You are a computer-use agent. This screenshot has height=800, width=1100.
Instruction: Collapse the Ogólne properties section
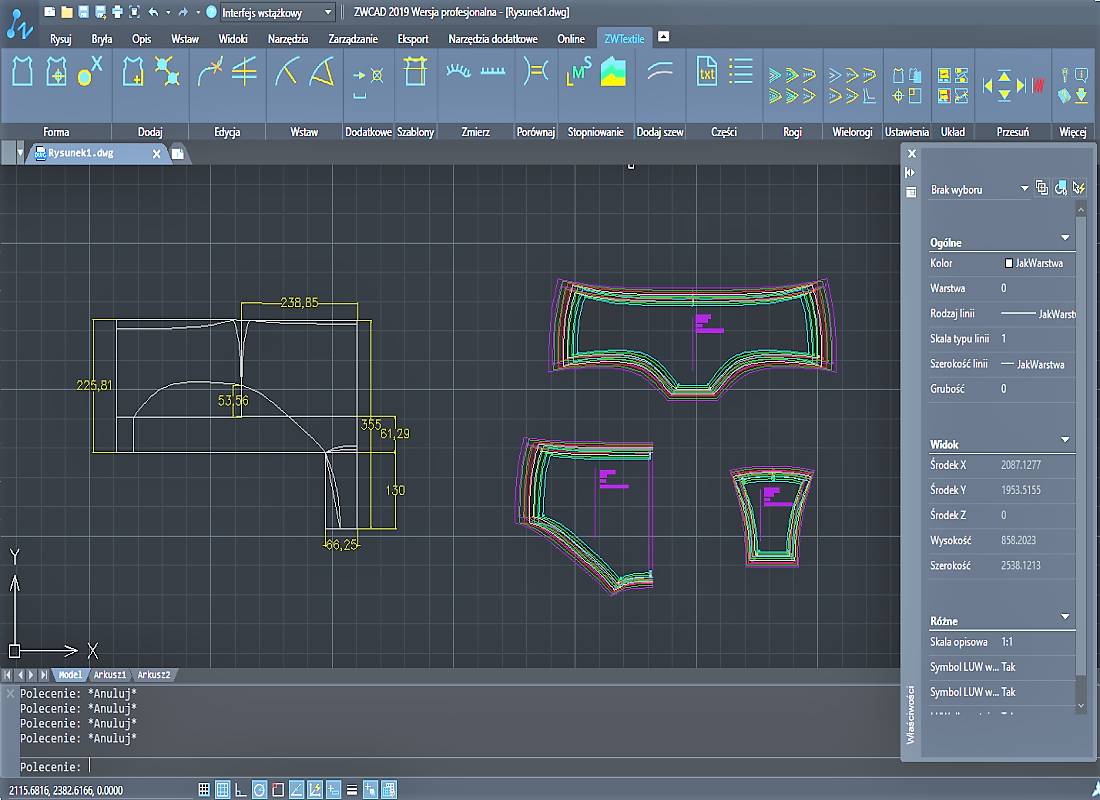pos(1065,238)
